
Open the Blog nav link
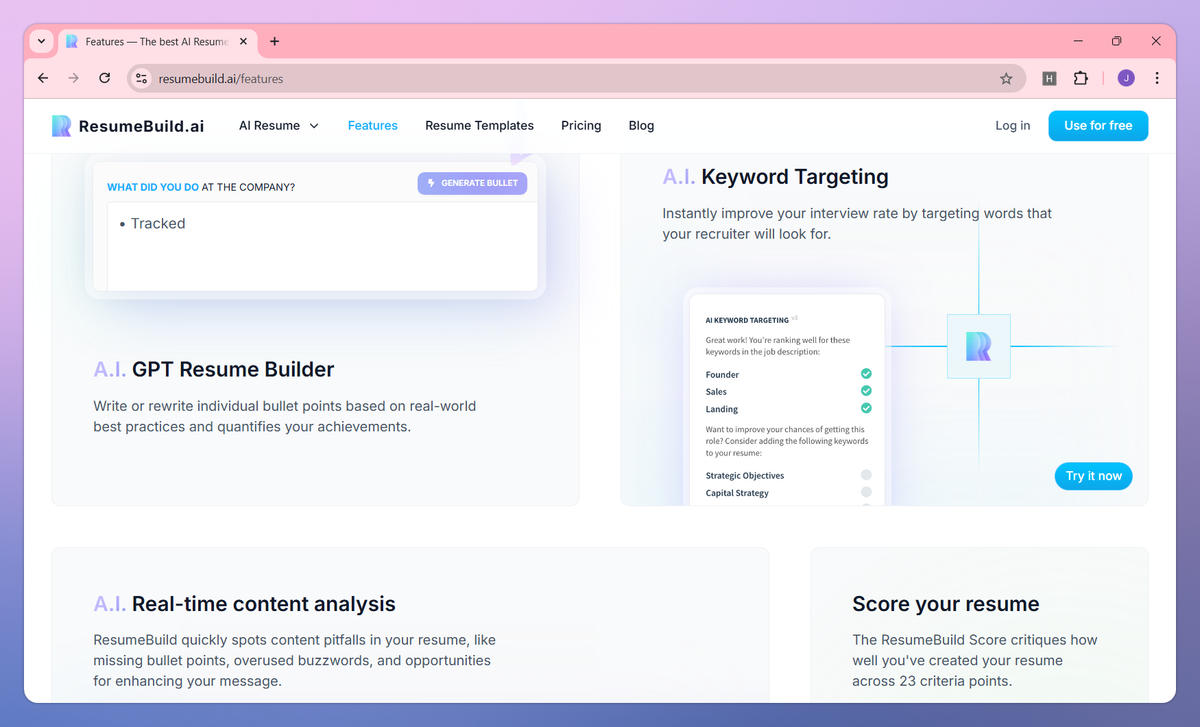641,126
